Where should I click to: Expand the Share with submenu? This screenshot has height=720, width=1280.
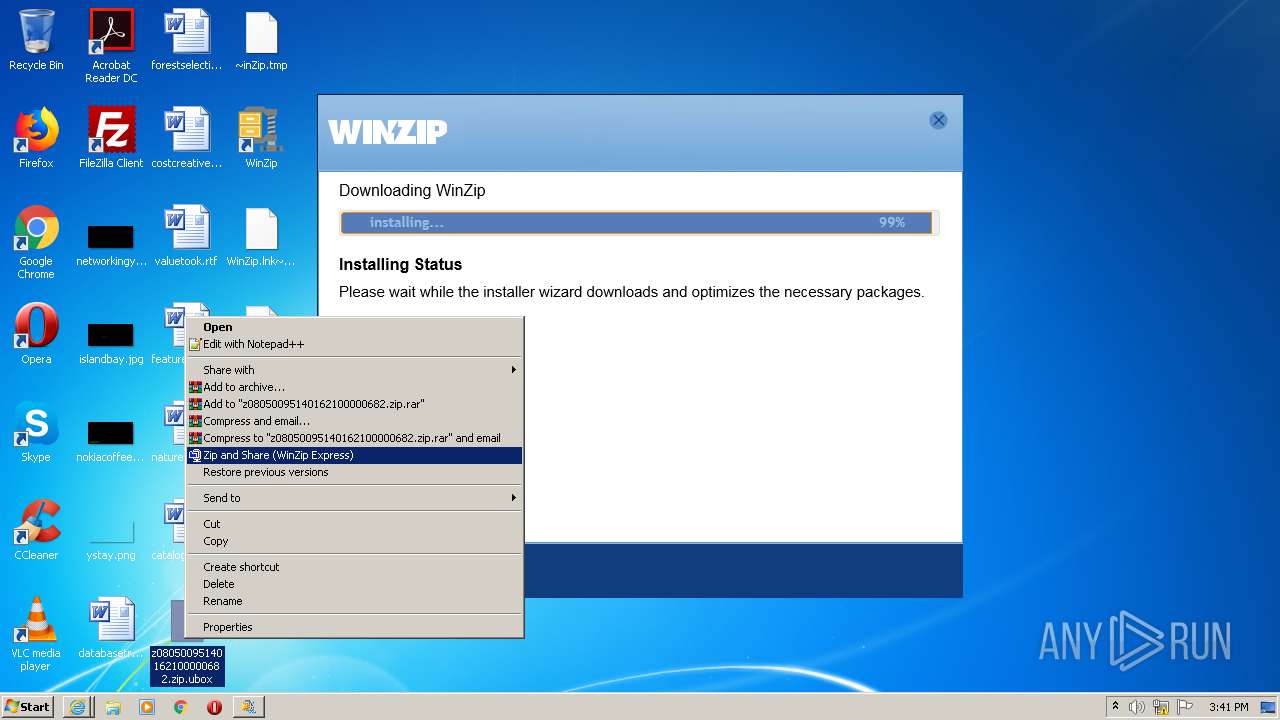355,370
